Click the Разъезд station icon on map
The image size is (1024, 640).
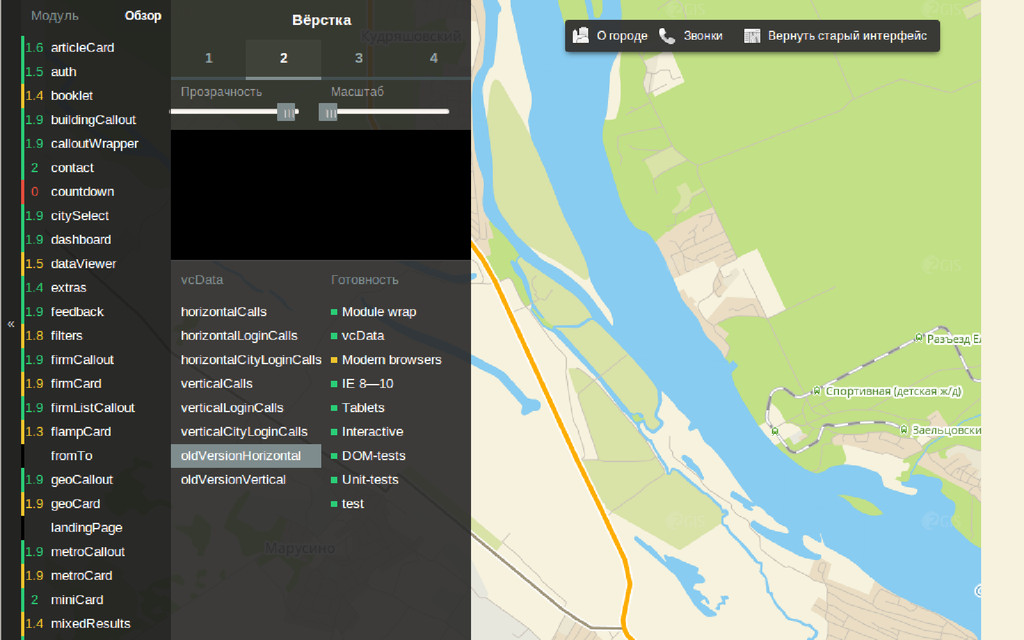pos(919,338)
